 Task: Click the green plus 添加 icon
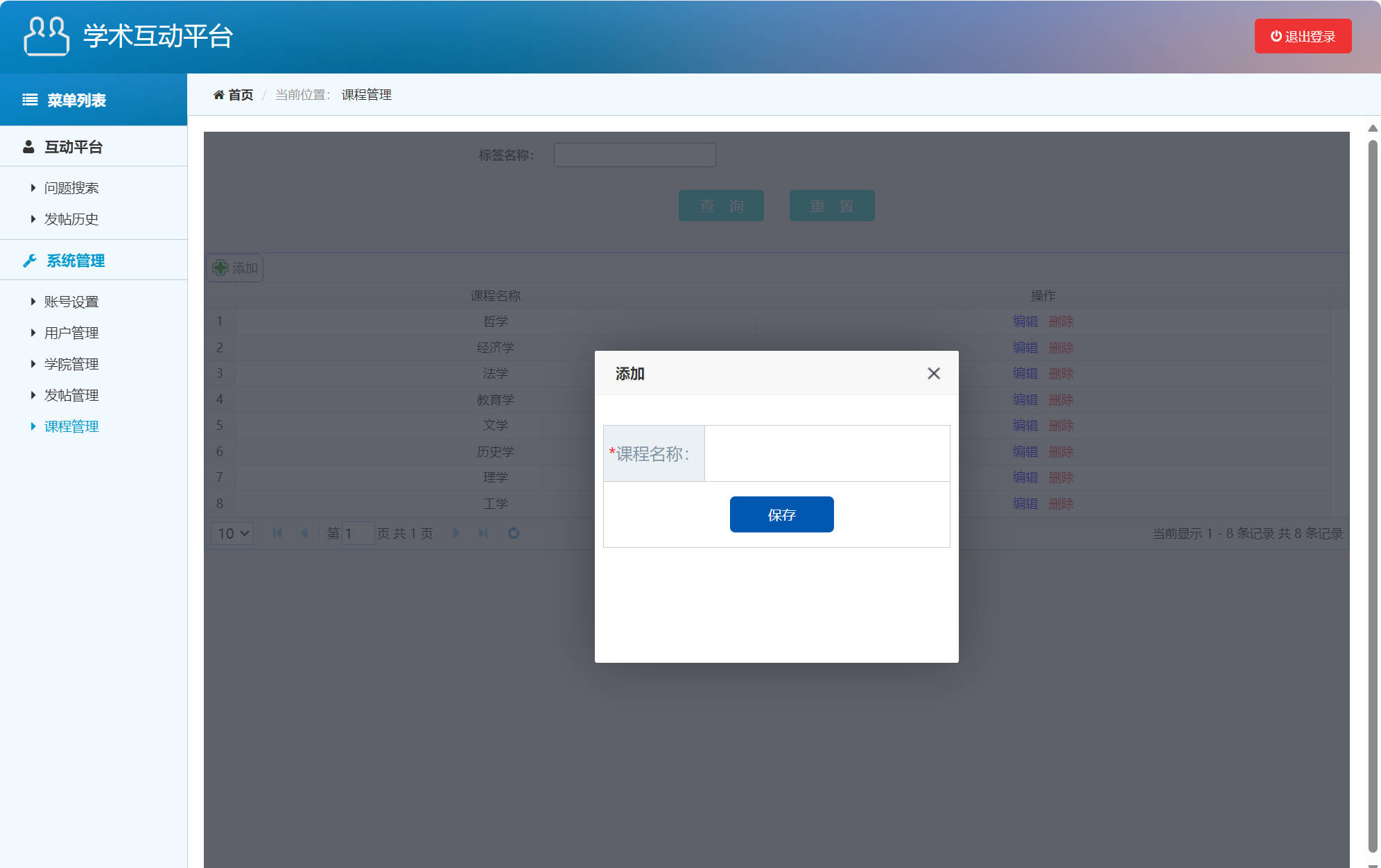click(220, 268)
